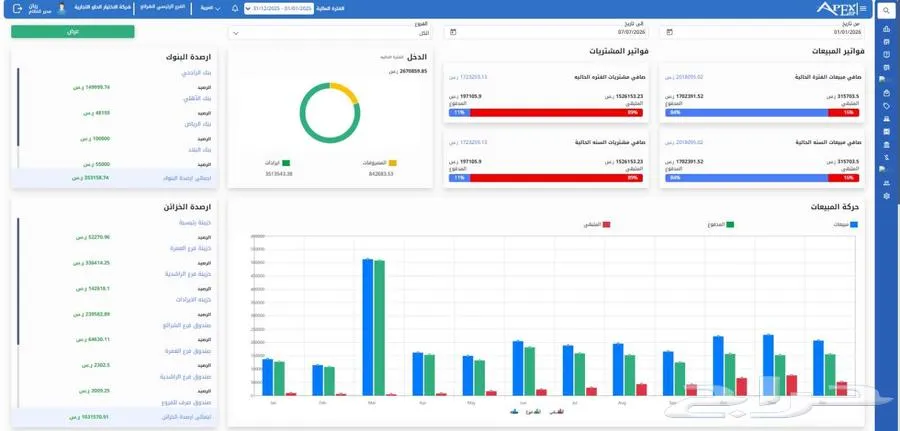
Task: Click the sales movement (حركة المبيعات) heading
Action: (x=835, y=207)
